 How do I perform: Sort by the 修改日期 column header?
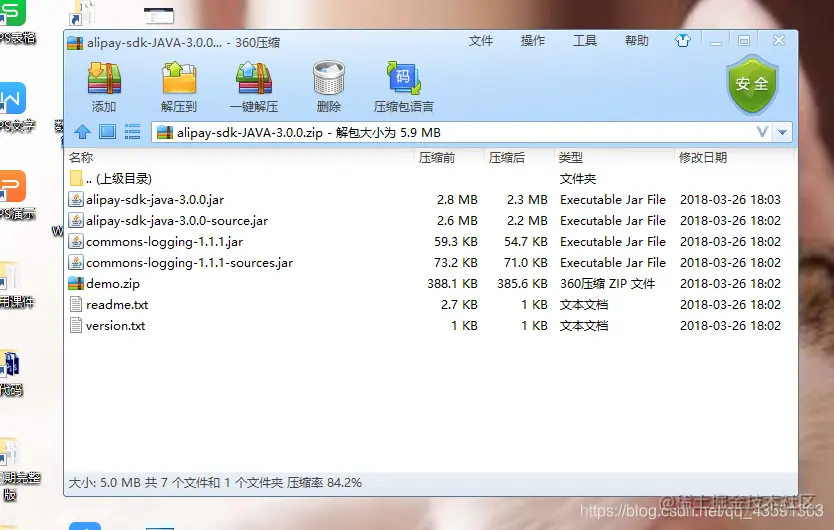(703, 158)
